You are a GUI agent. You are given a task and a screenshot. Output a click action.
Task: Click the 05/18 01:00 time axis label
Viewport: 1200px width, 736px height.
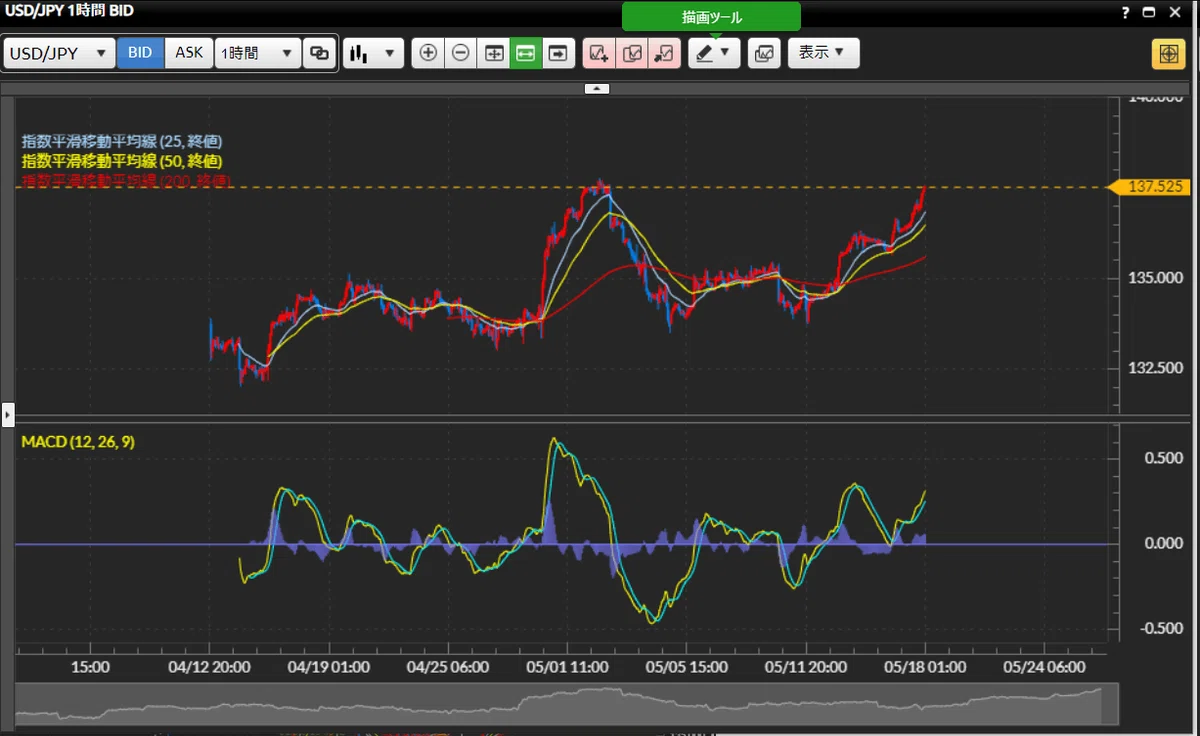pyautogui.click(x=924, y=666)
